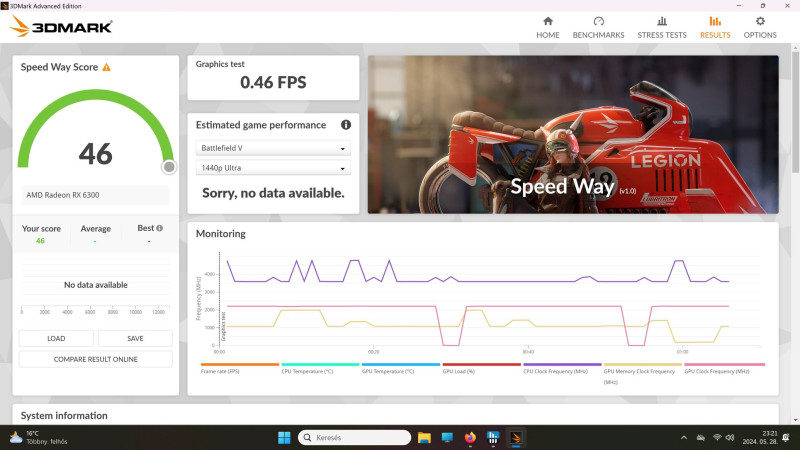Click the cloud sync tray icon
Image resolution: width=800 pixels, height=450 pixels.
coord(701,438)
